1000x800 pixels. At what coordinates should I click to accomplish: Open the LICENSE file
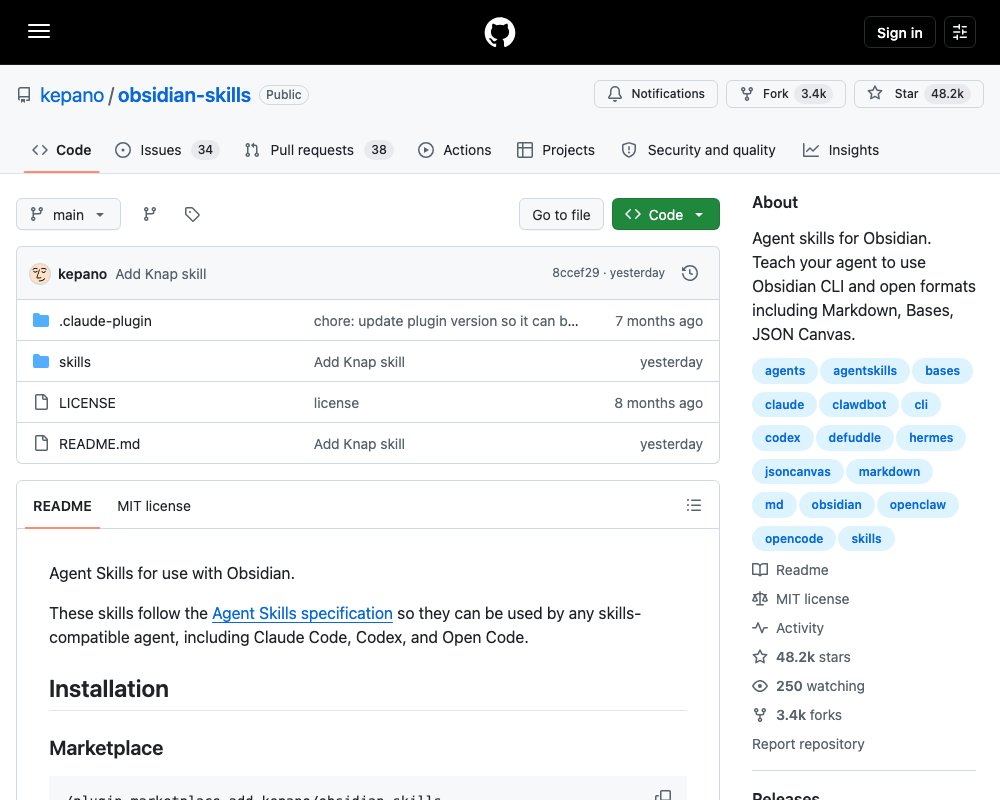pyautogui.click(x=87, y=403)
